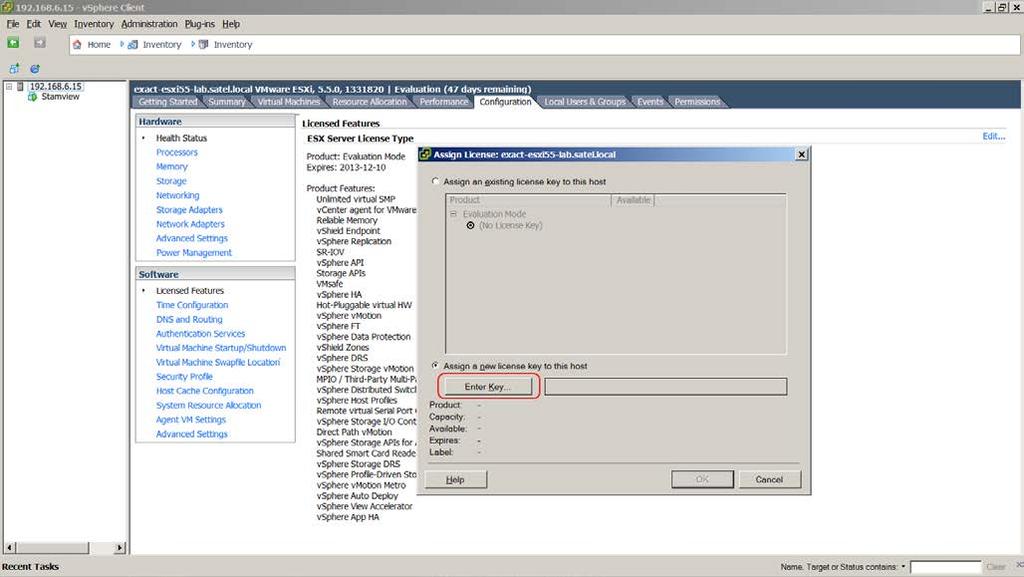
Task: Open the recent tasks filter dropdown arrow
Action: pyautogui.click(x=903, y=567)
